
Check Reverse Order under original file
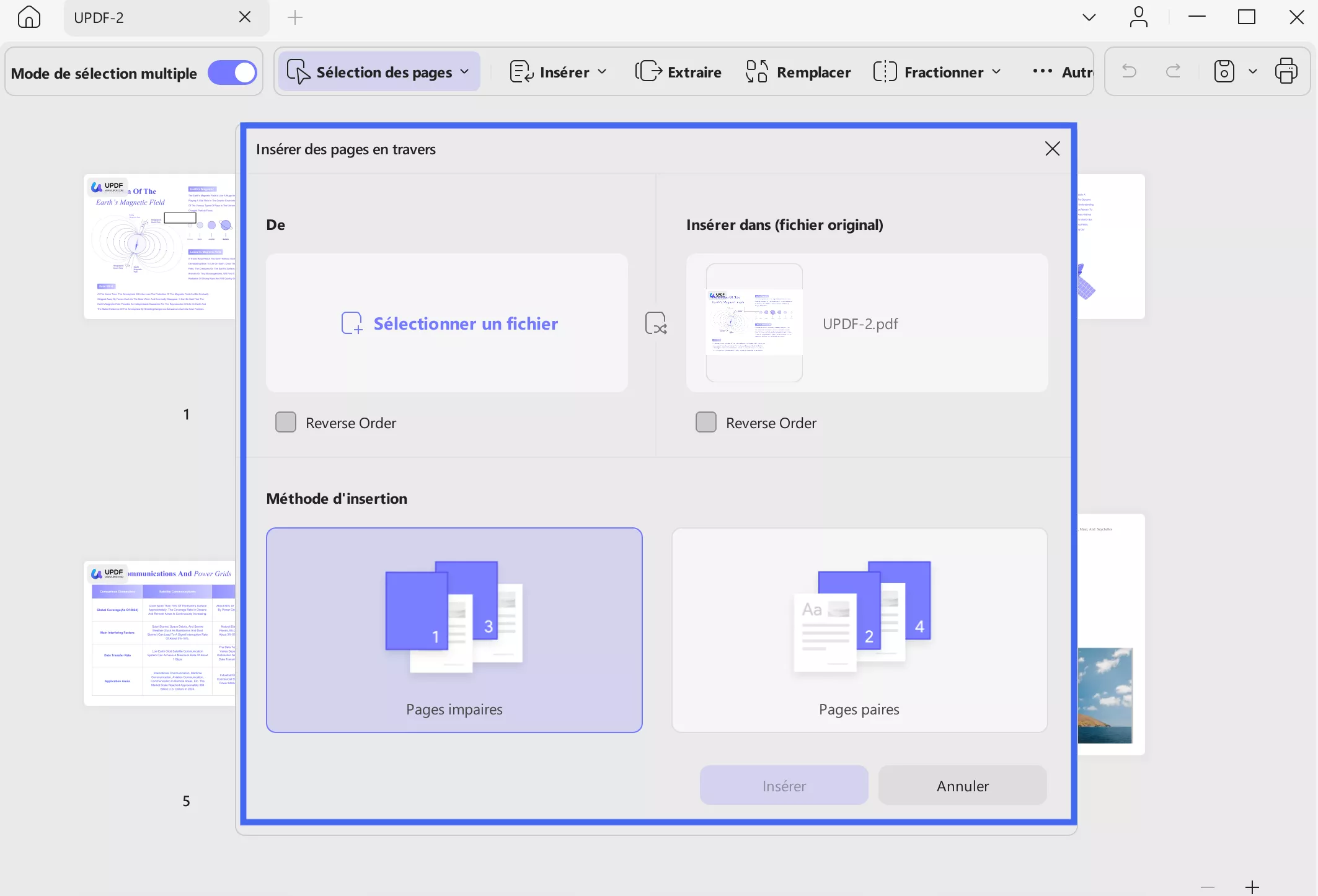point(706,423)
